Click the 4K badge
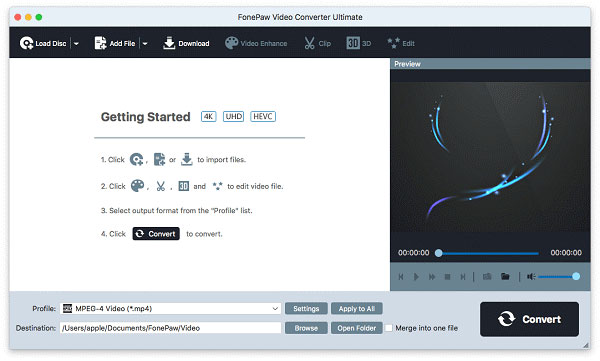 209,116
